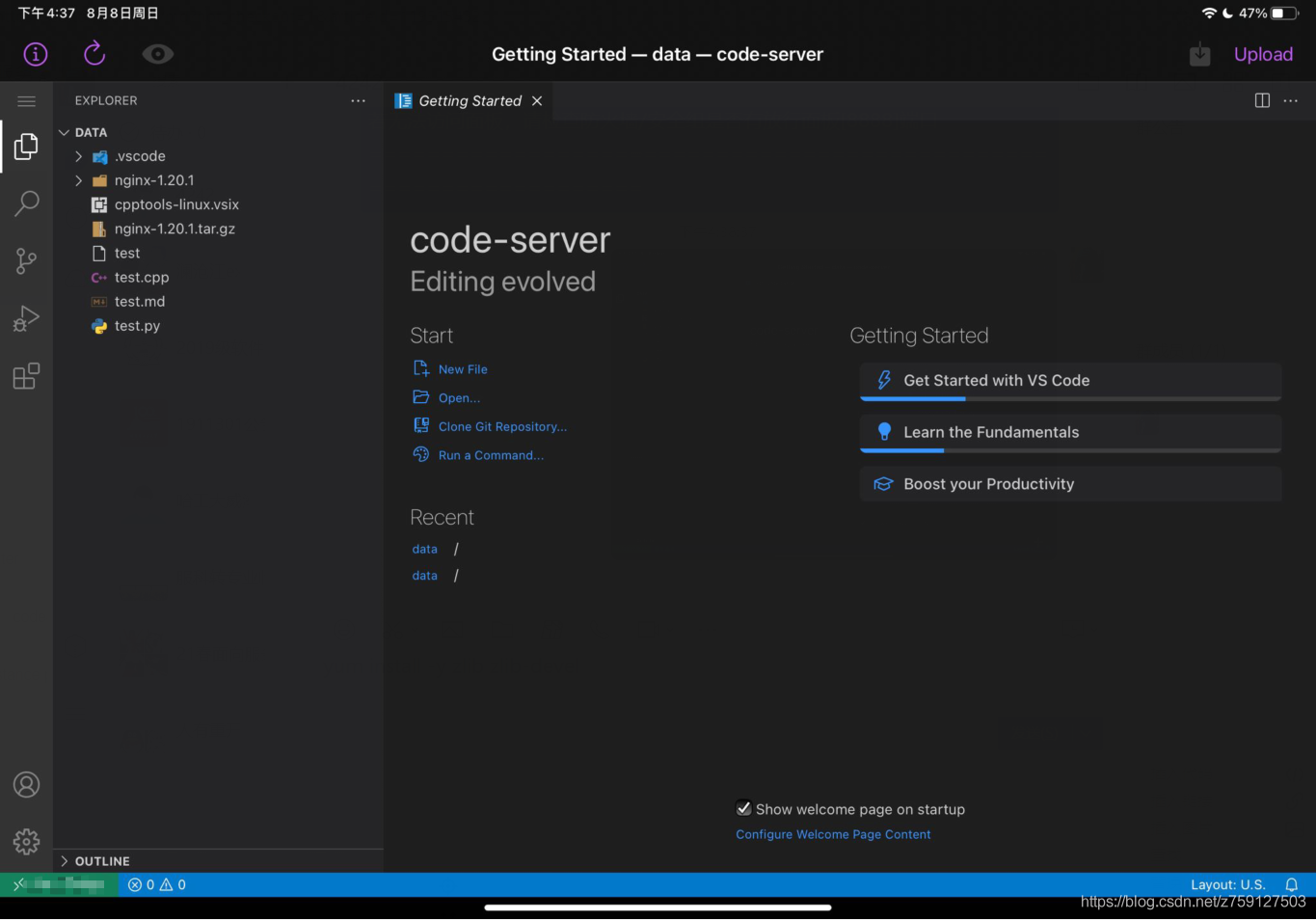This screenshot has width=1316, height=920.
Task: Tap the download icon beside Upload
Action: (x=1199, y=55)
